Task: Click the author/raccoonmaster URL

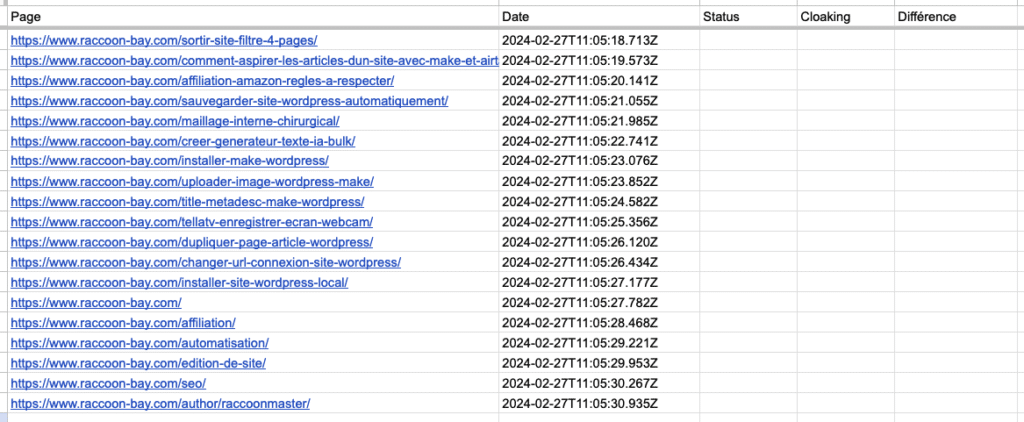Action: 160,404
